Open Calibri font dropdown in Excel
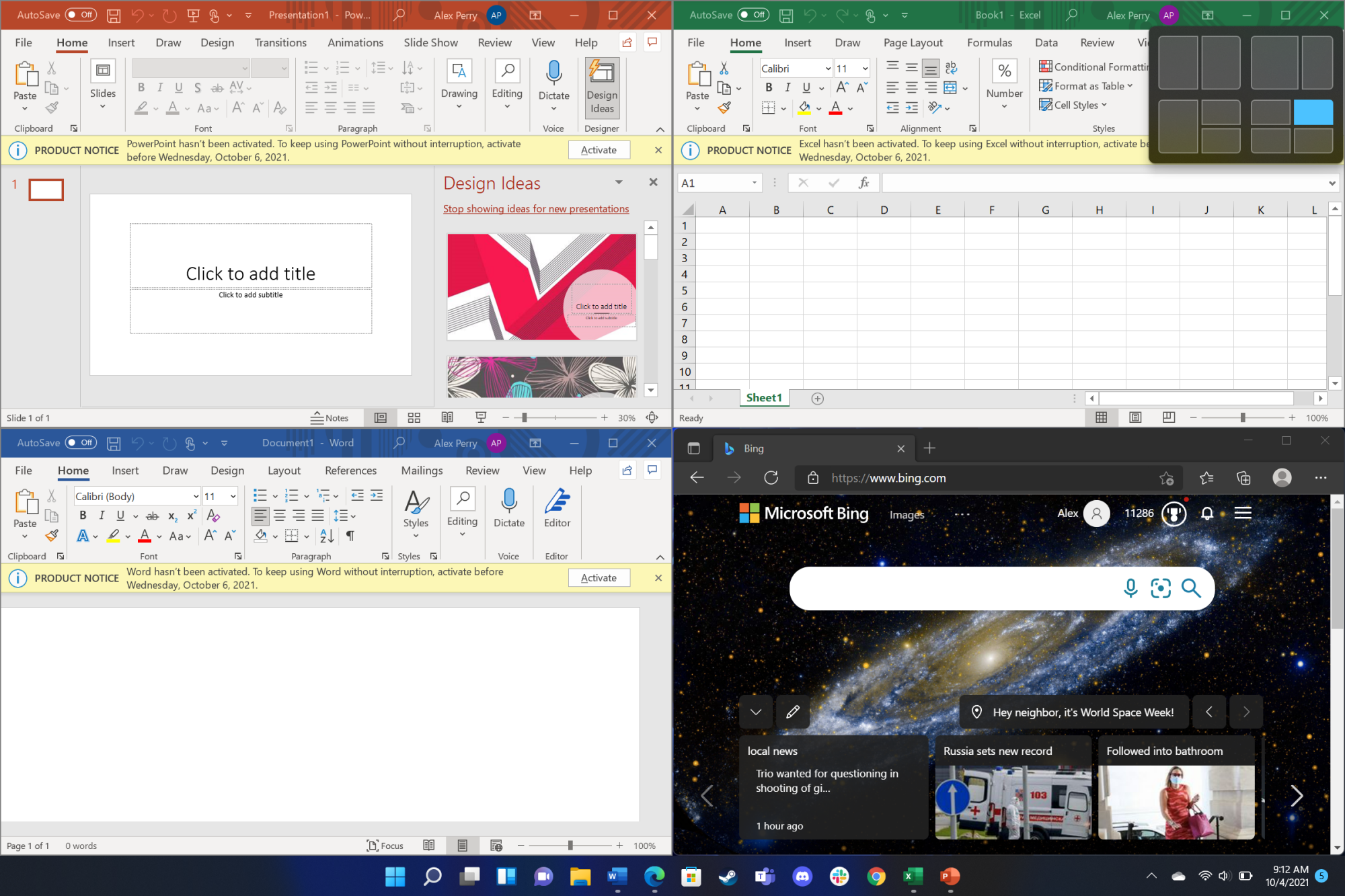This screenshot has height=896, width=1345. (828, 69)
